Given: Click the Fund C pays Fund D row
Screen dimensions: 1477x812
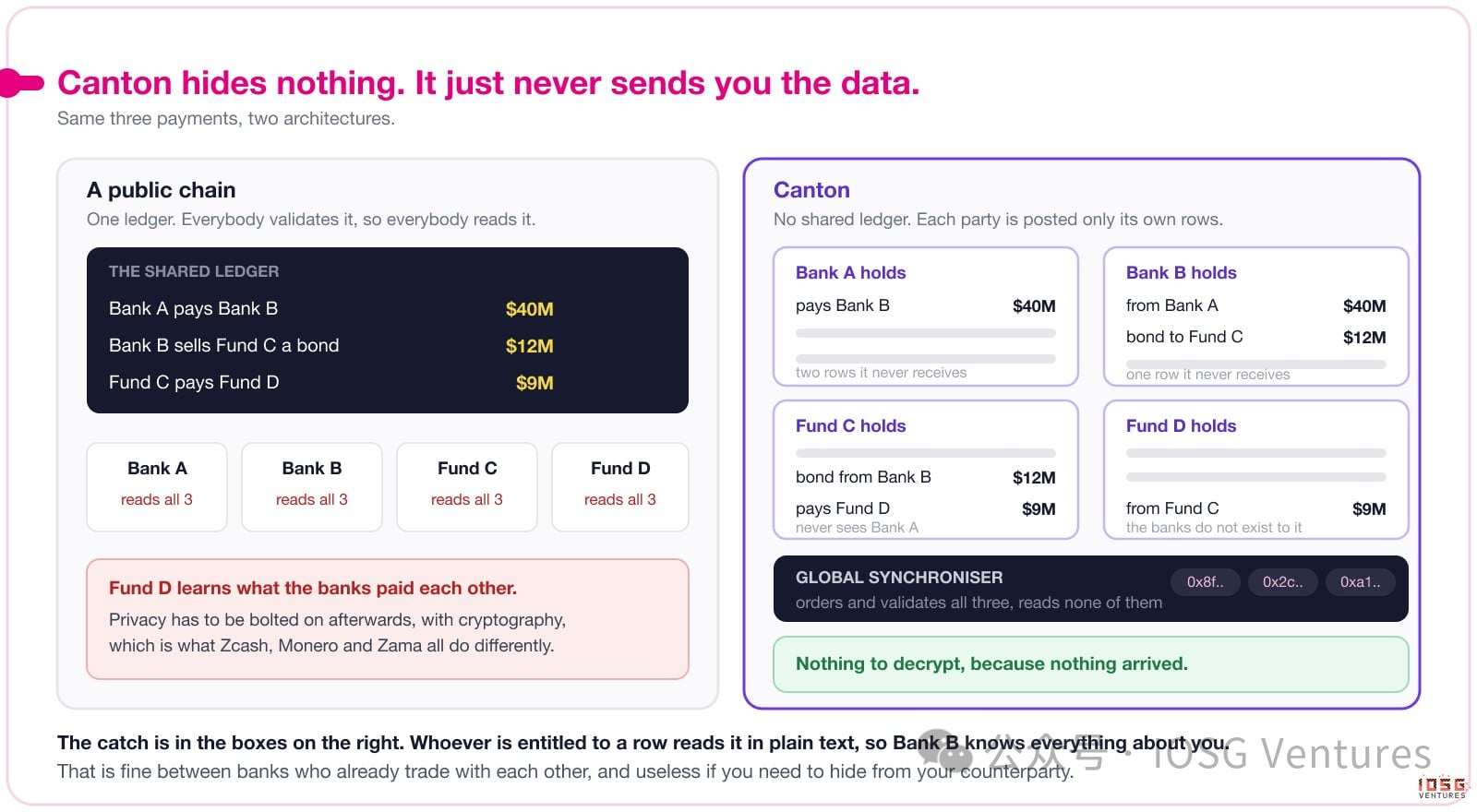Looking at the screenshot, I should (331, 383).
